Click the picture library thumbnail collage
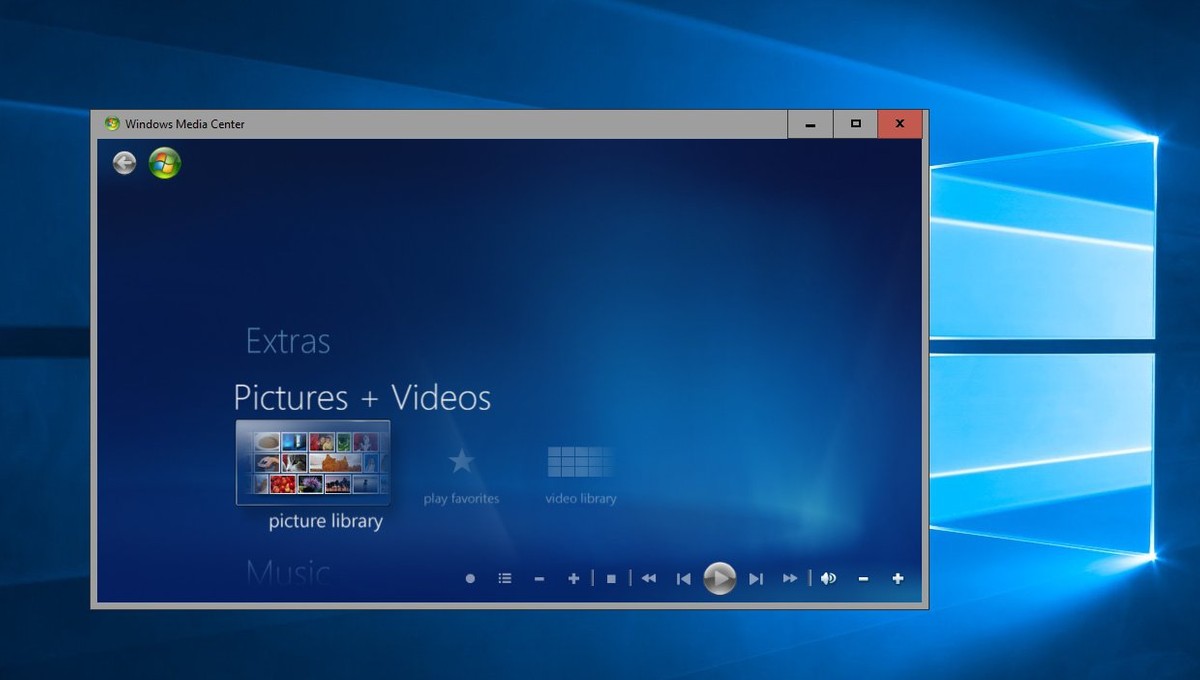The image size is (1200, 680). (313, 463)
